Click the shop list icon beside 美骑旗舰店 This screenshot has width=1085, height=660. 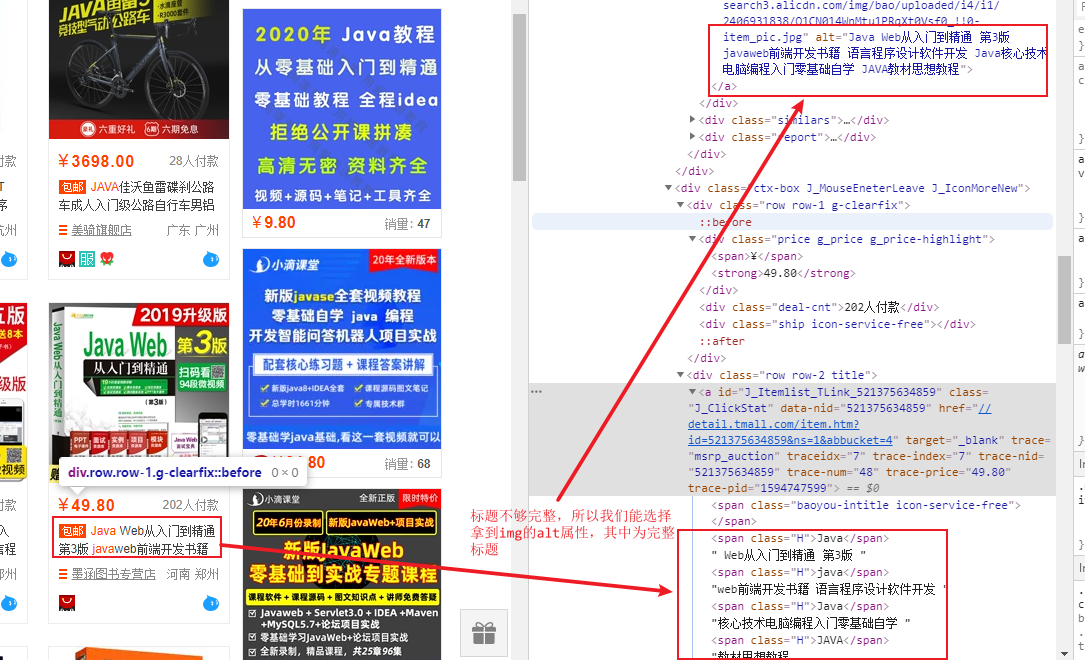click(63, 230)
